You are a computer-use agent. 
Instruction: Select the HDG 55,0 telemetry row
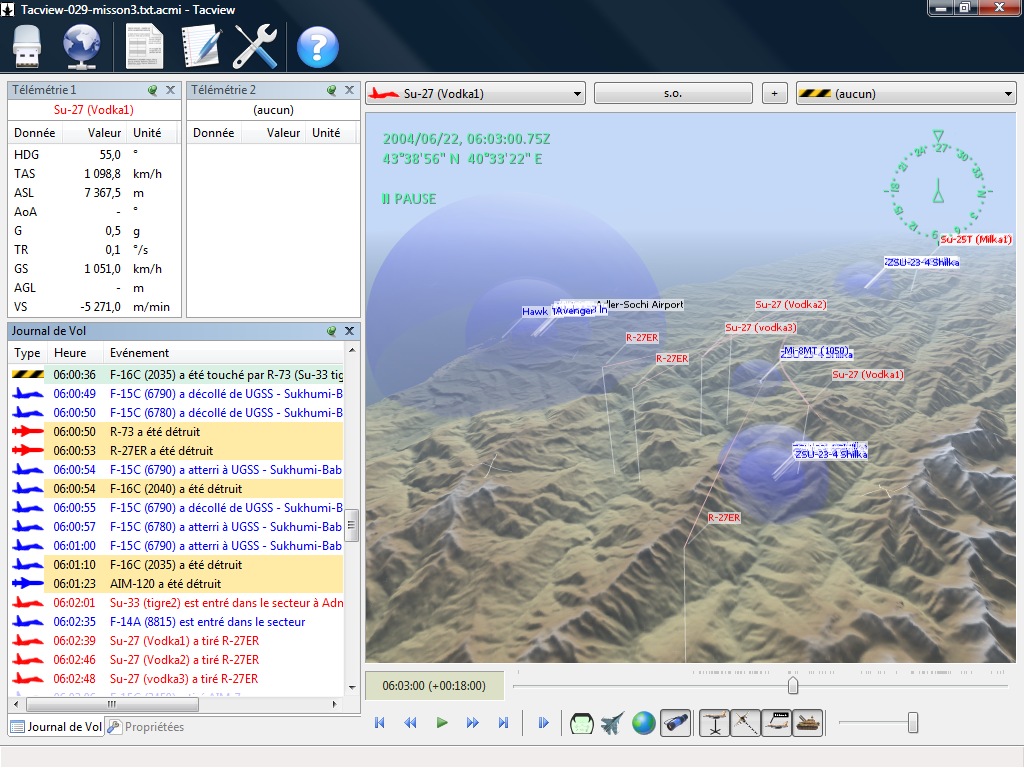(94, 155)
